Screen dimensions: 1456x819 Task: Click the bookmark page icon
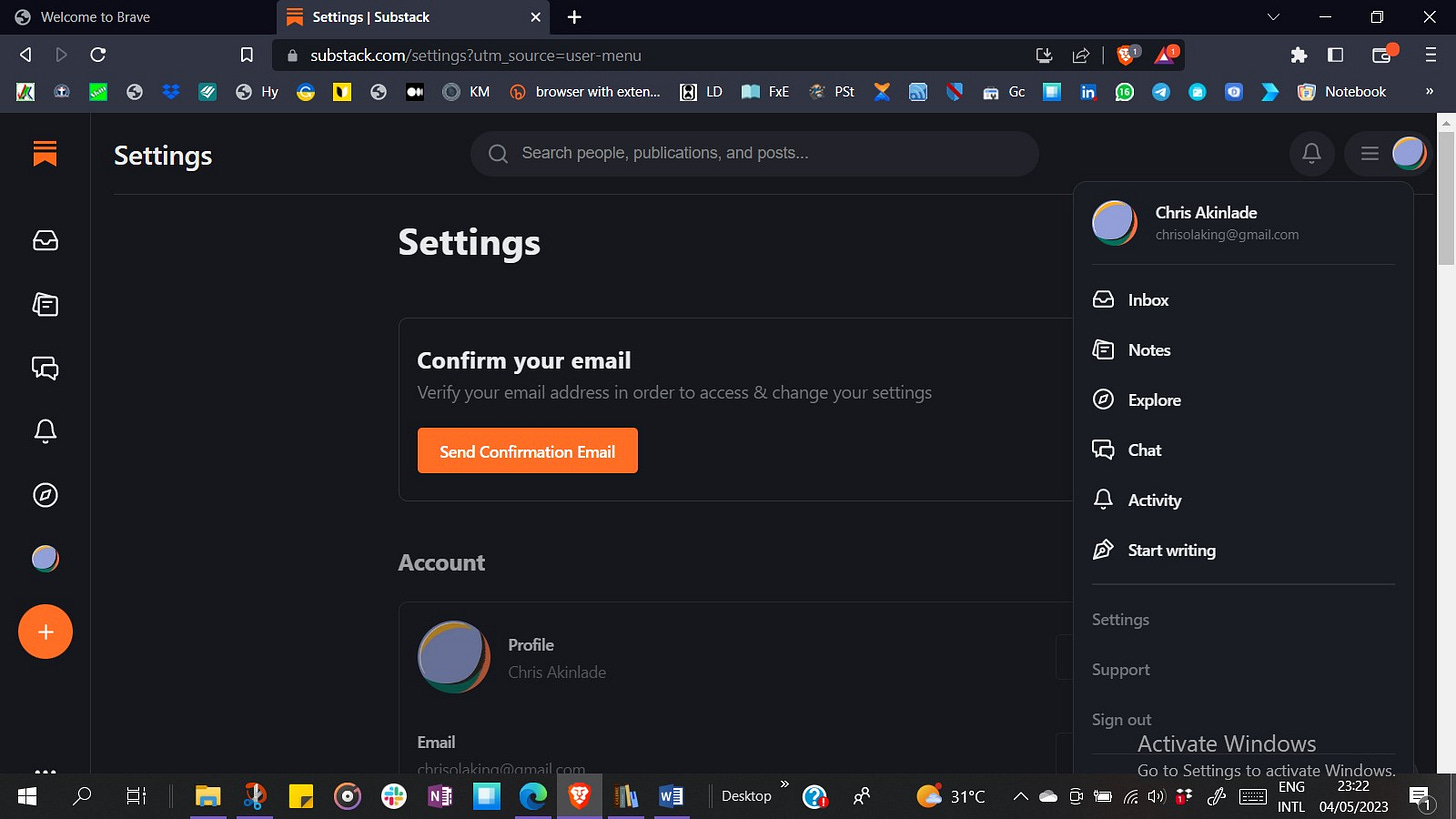coord(247,55)
